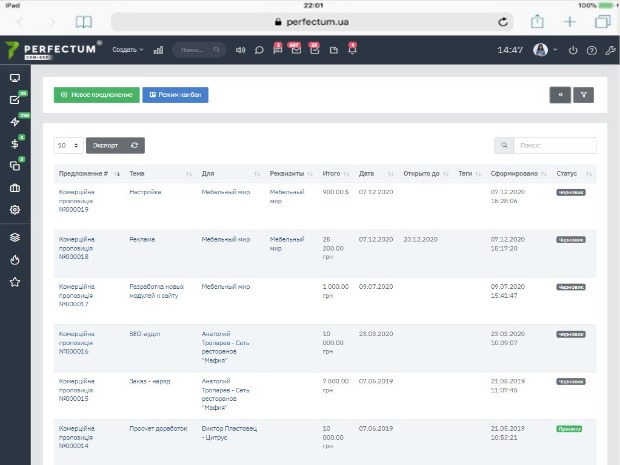
Task: Focus the table search input field
Action: point(555,146)
